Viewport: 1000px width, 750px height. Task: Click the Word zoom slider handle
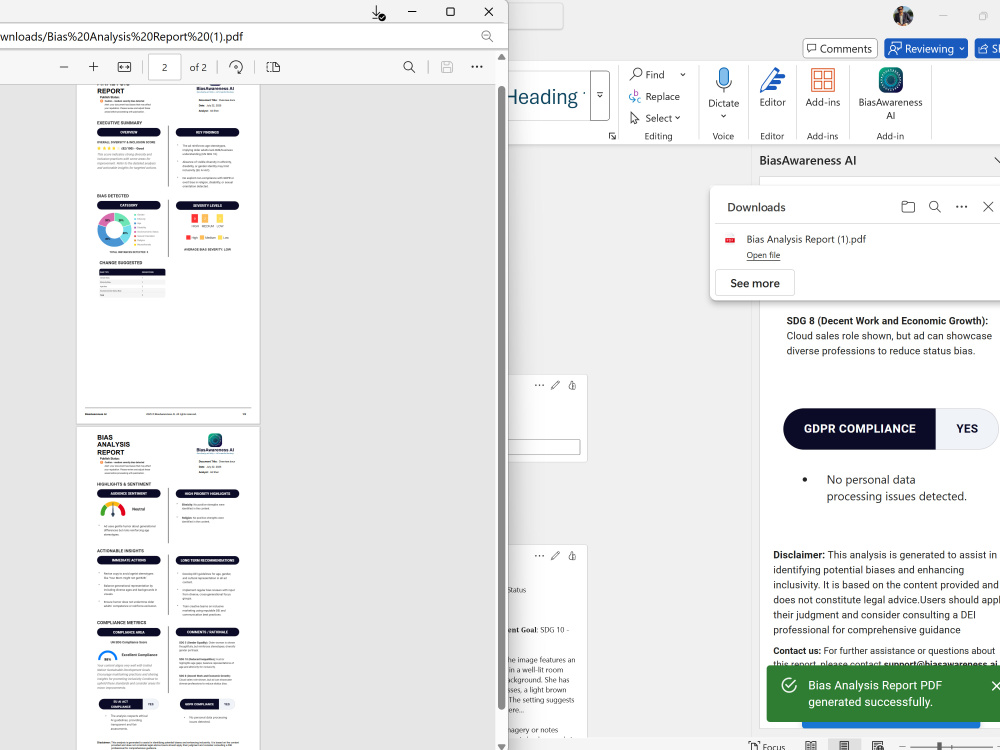(x=939, y=746)
